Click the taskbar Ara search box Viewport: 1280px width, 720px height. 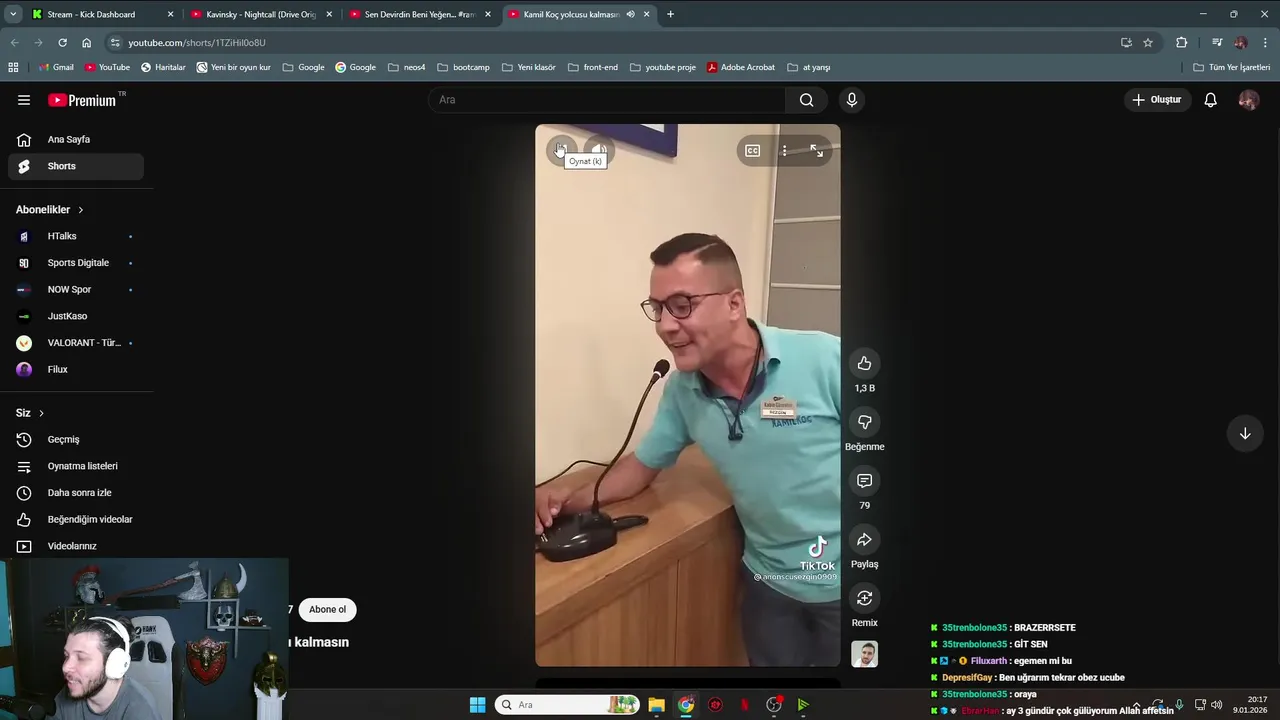point(567,705)
